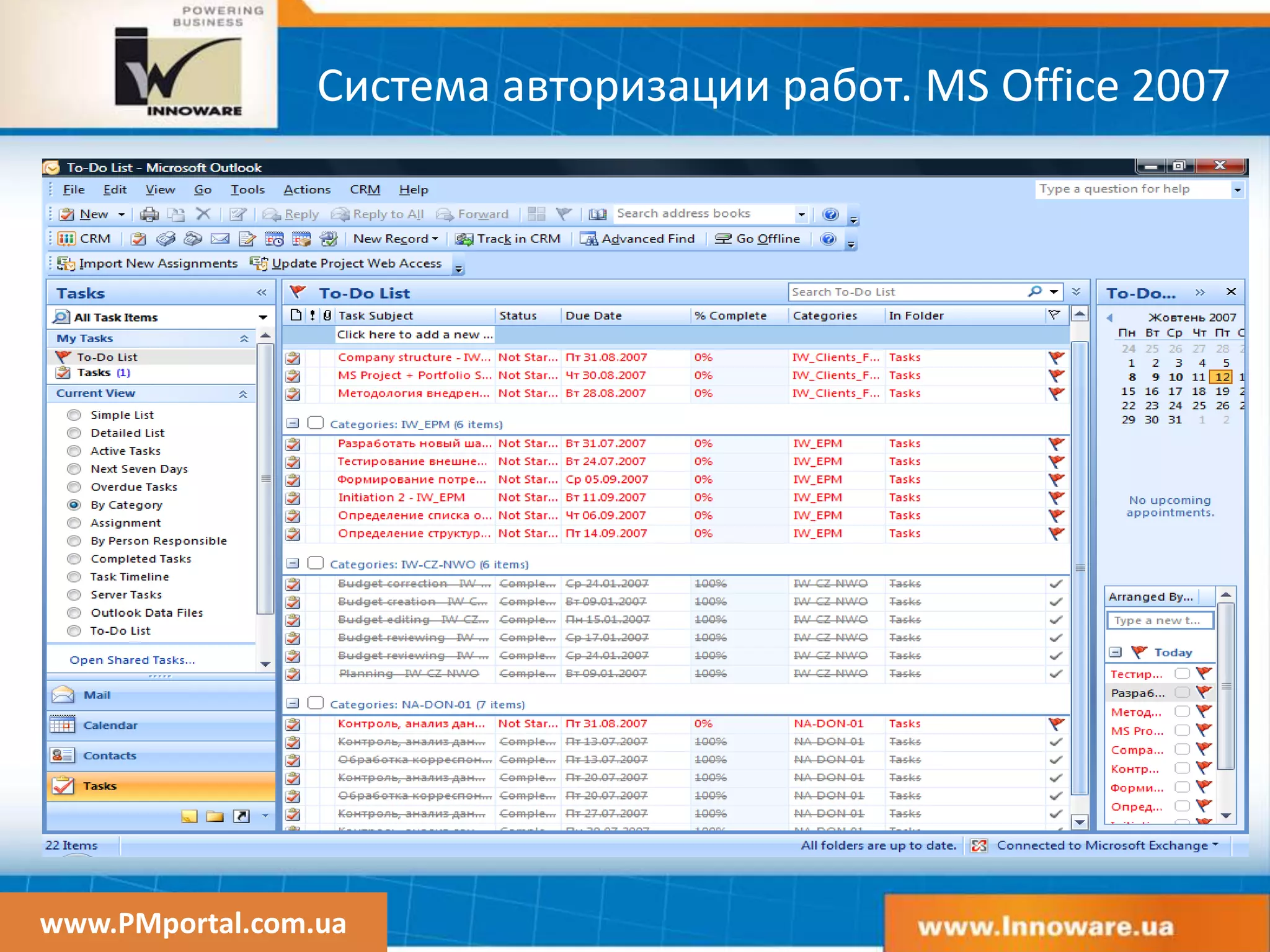Open the CRM menu
Image resolution: width=1270 pixels, height=952 pixels.
click(365, 190)
